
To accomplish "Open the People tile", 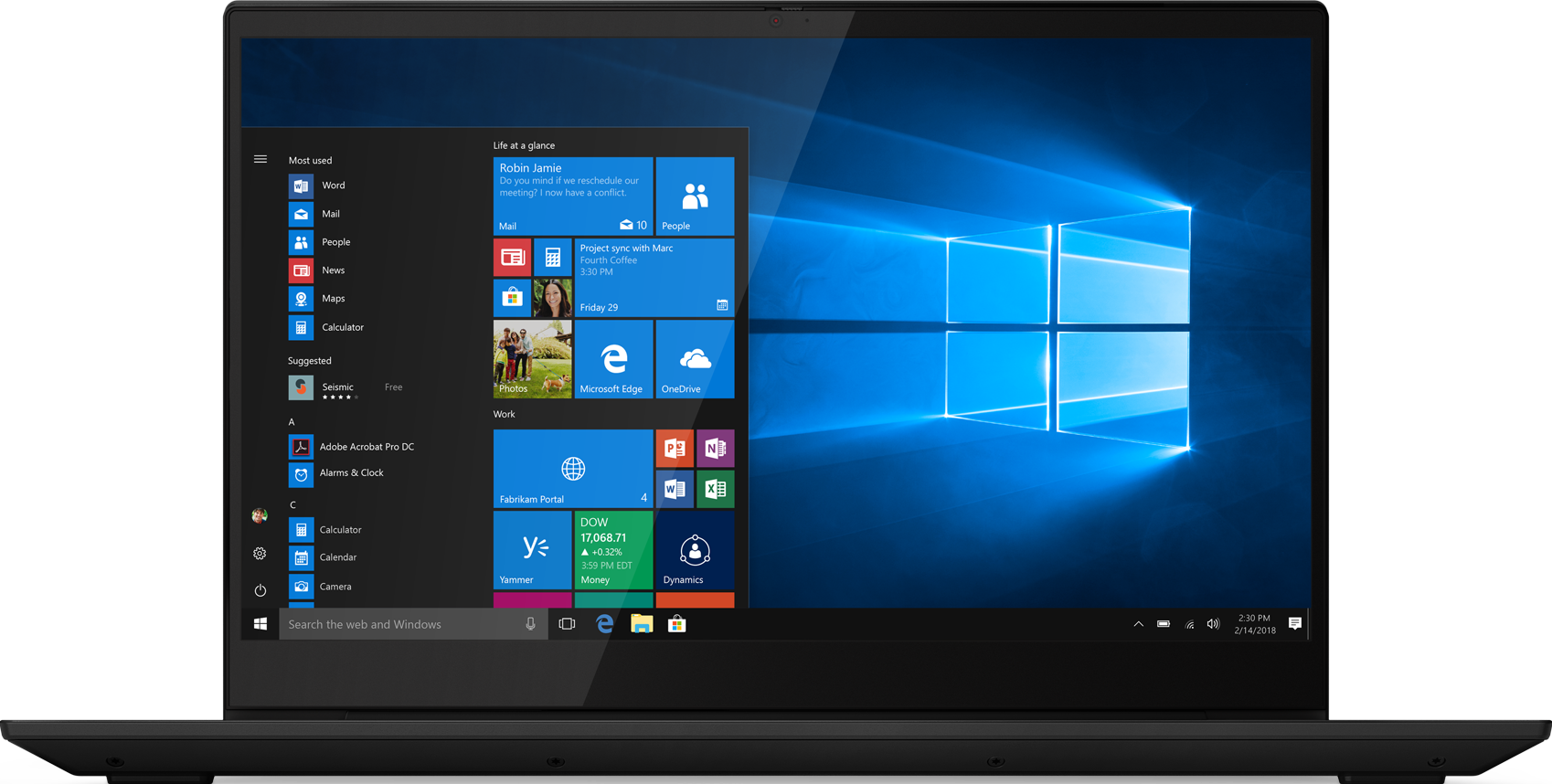I will point(695,196).
